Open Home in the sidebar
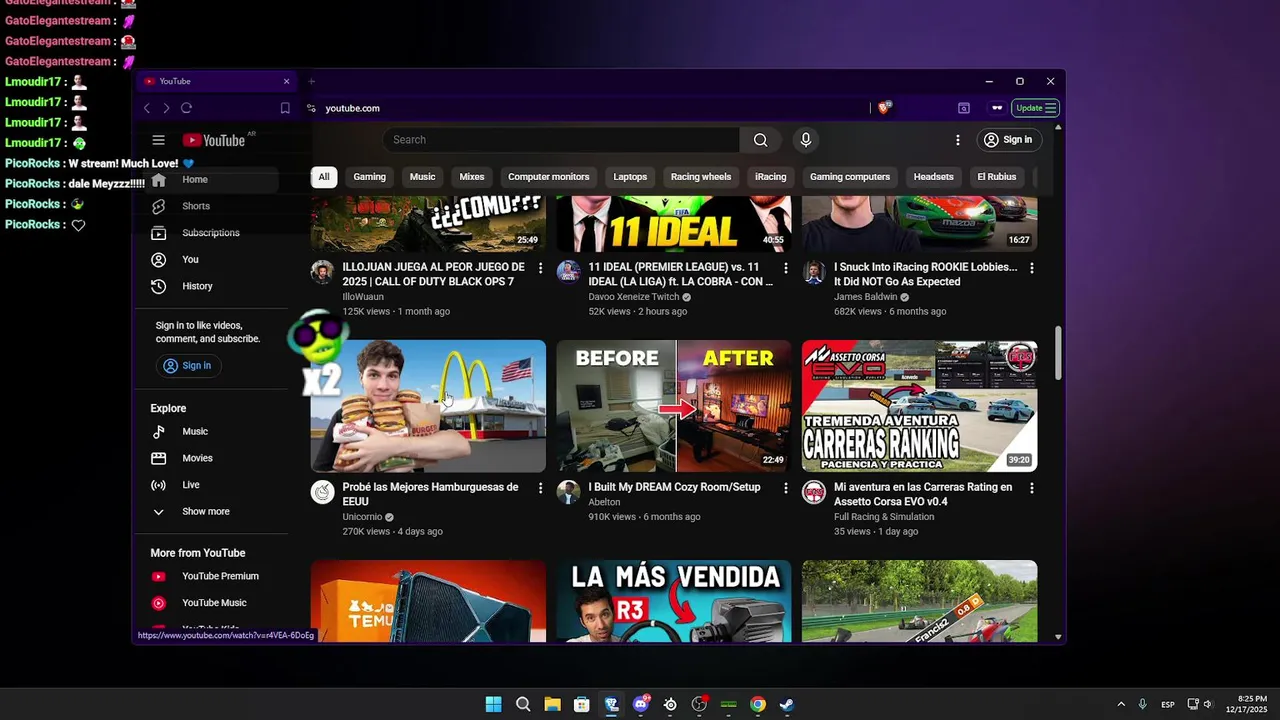Screen dimensions: 1280x720 tap(212, 180)
